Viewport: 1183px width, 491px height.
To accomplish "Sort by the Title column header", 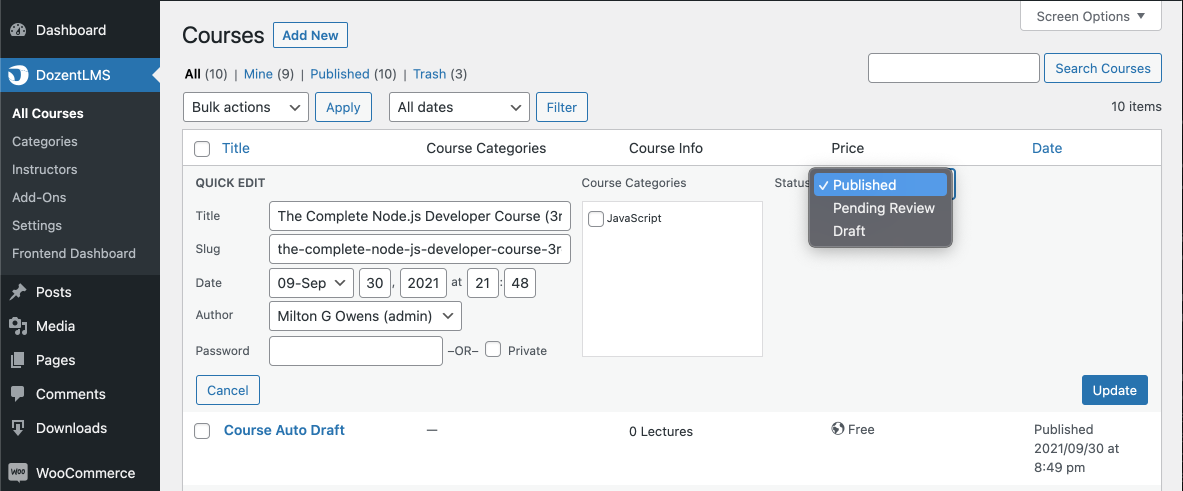I will coord(235,149).
